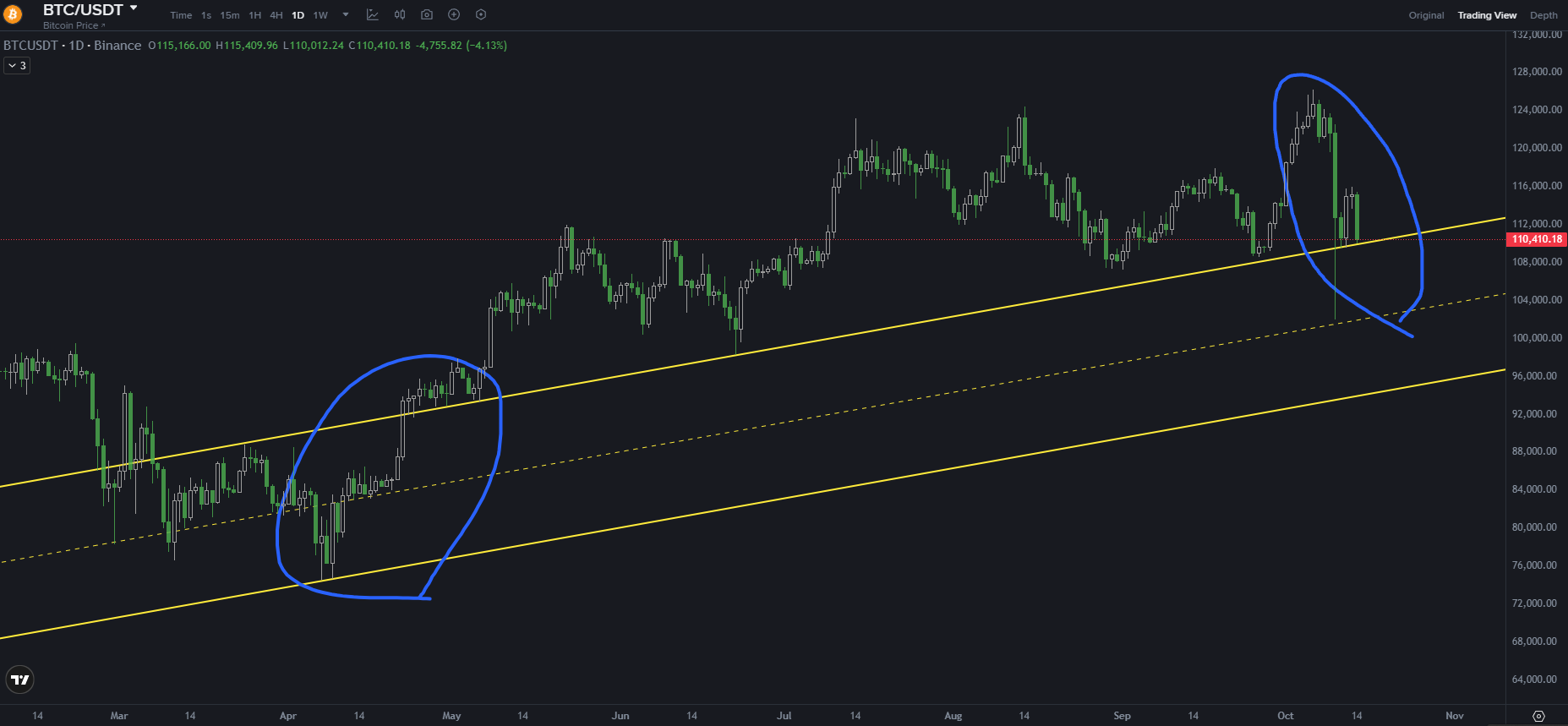1568x726 pixels.
Task: Select the Trading View tab
Action: coord(1487,15)
